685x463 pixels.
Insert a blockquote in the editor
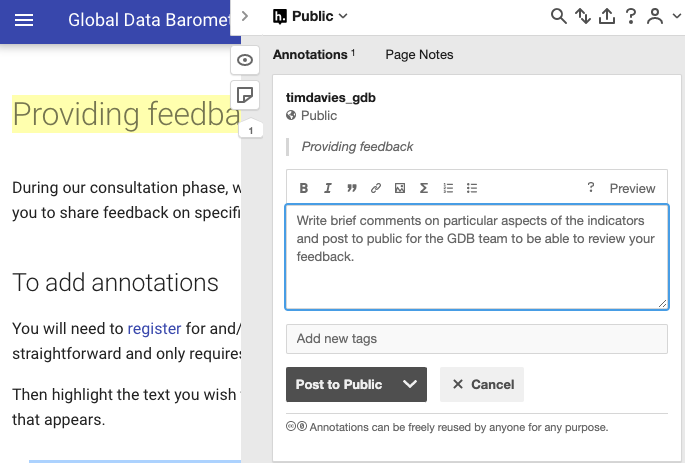point(352,188)
